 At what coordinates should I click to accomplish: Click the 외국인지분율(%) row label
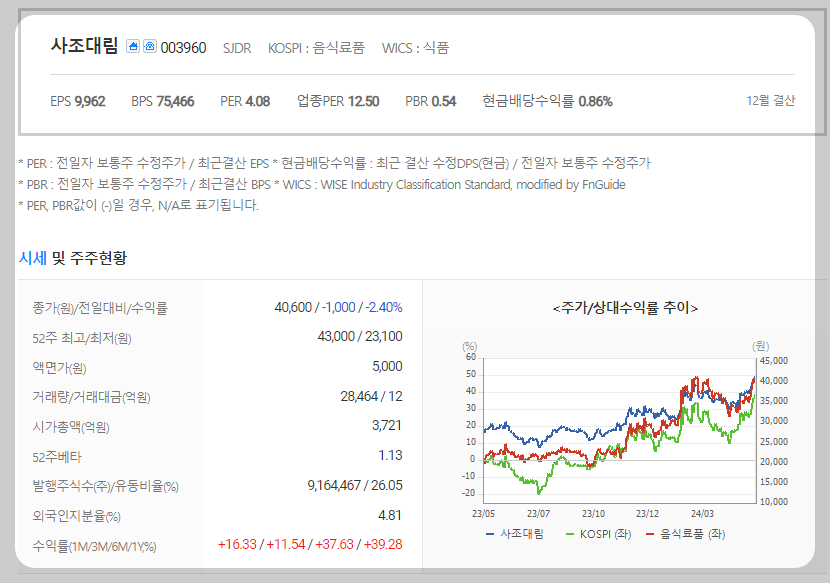(x=77, y=516)
